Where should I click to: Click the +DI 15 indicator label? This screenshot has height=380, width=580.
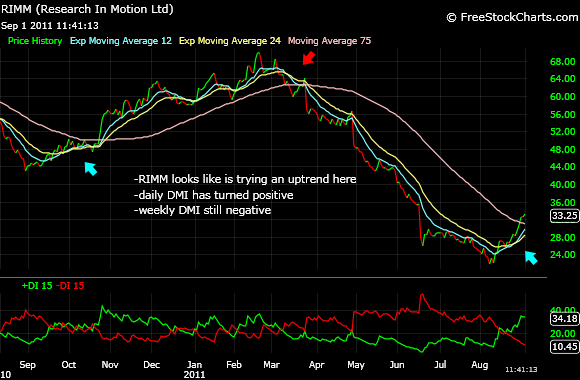click(x=37, y=286)
